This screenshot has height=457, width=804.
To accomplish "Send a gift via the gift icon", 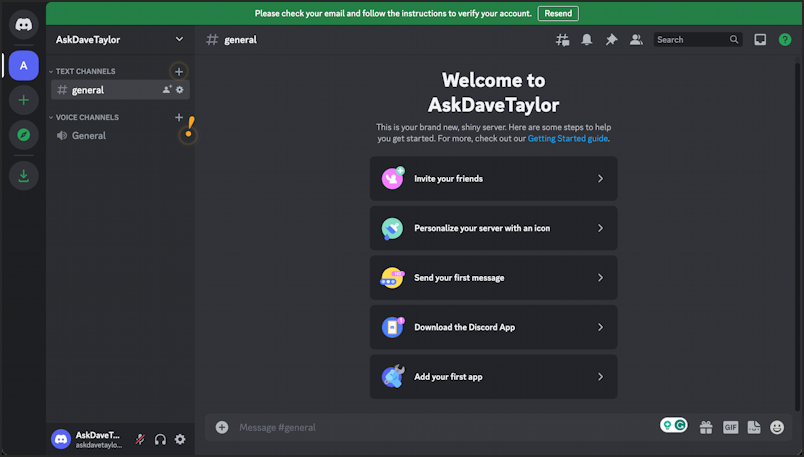I will [706, 427].
